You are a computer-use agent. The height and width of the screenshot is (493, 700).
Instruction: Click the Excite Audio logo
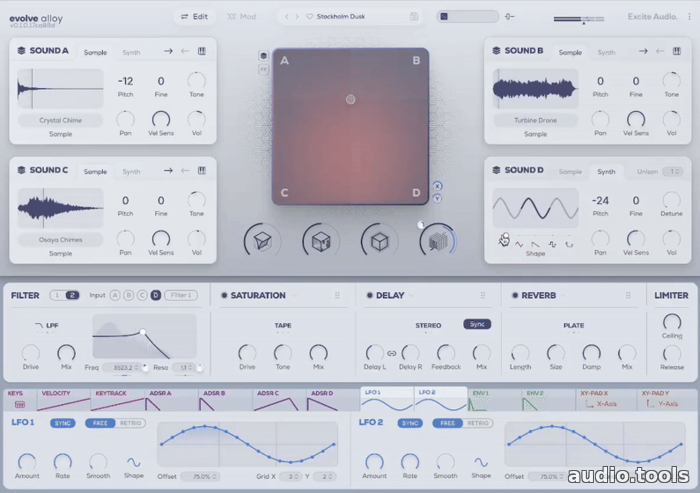(x=652, y=17)
